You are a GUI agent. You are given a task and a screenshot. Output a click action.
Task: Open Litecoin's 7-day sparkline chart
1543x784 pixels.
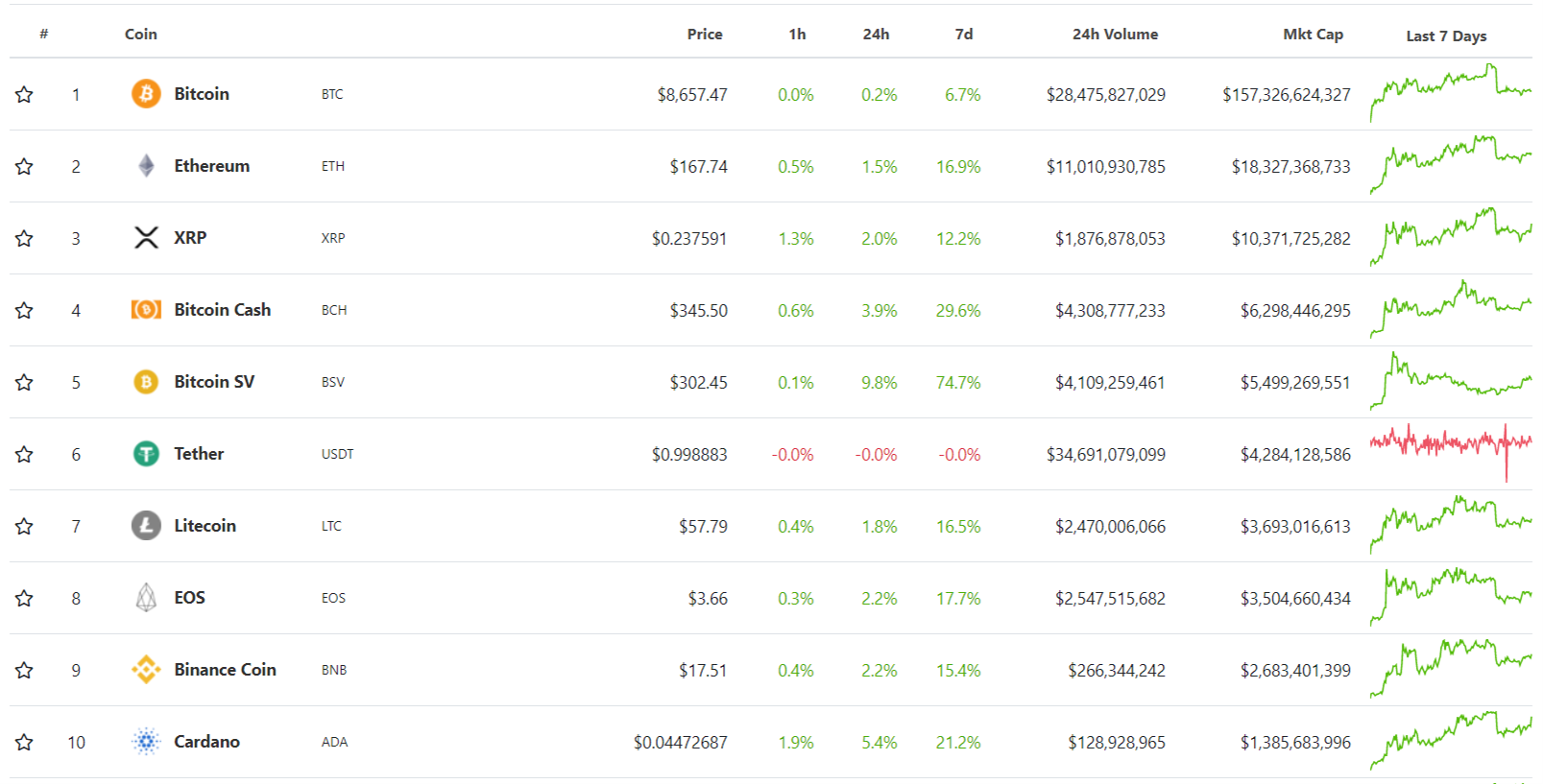[x=1451, y=525]
